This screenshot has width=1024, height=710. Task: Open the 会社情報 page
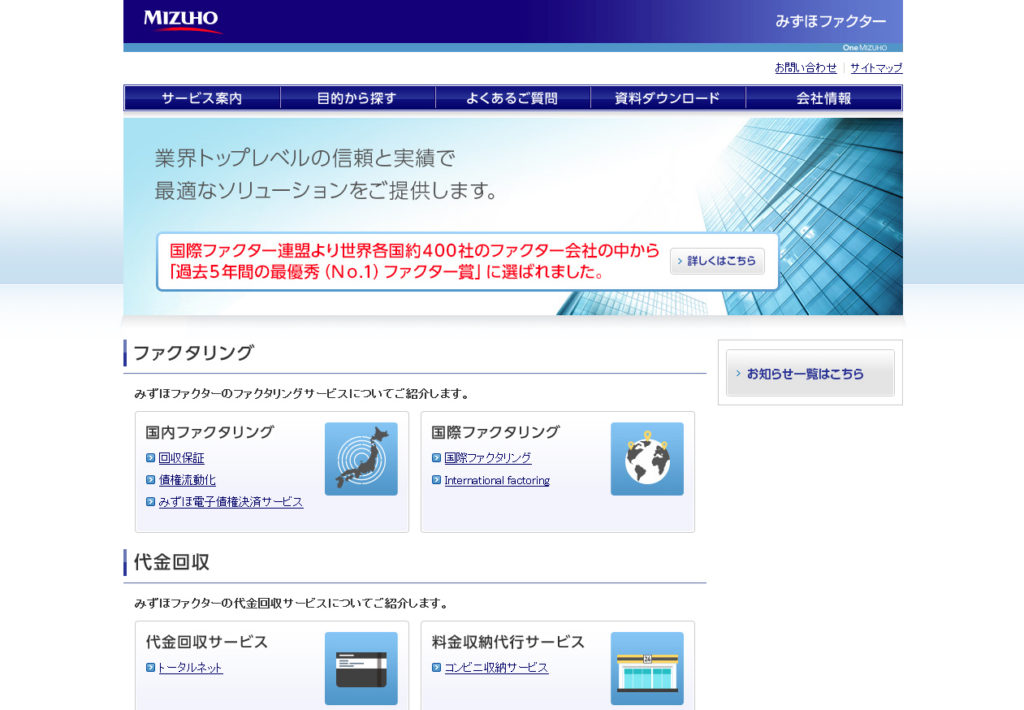pyautogui.click(x=824, y=97)
